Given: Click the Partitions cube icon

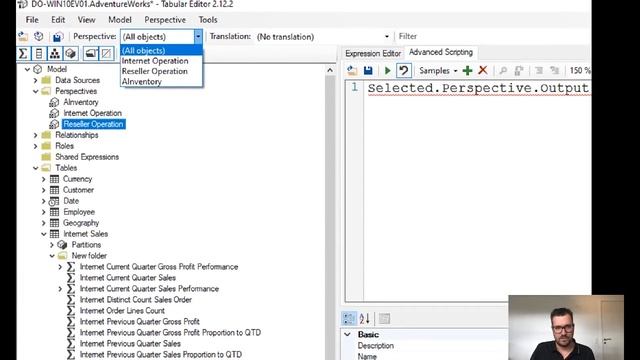Looking at the screenshot, I should pos(62,245).
